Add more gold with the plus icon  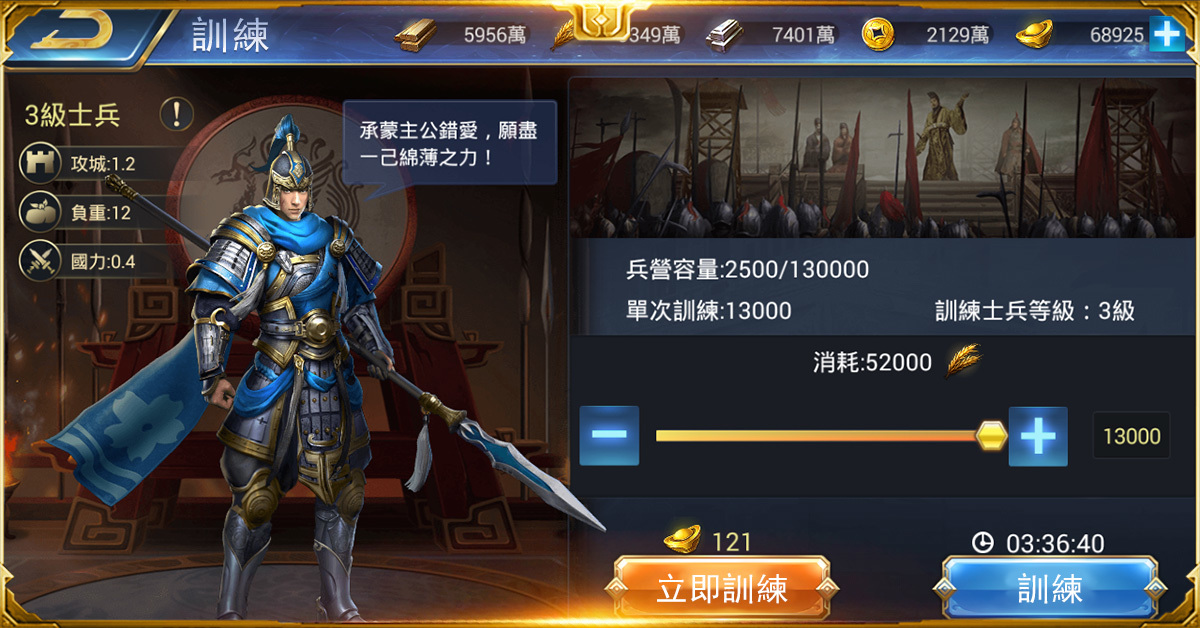[1166, 35]
